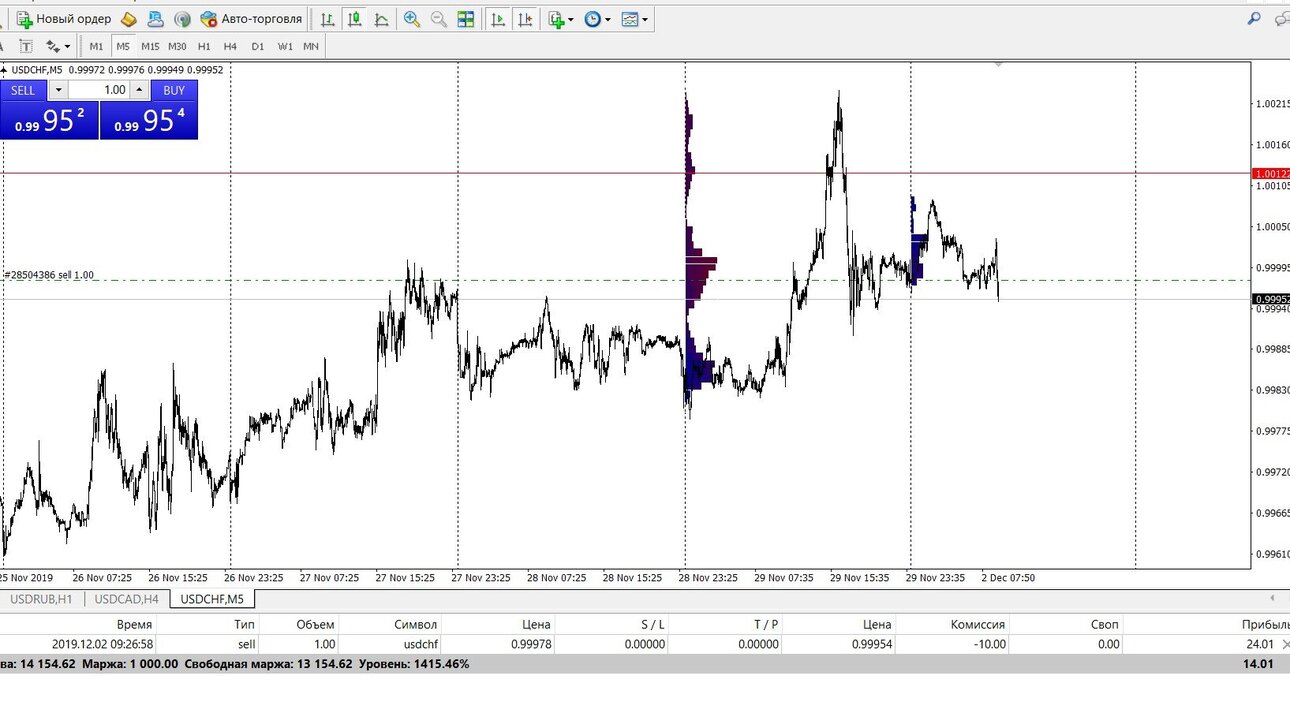Screen dimensions: 1290x713
Task: Click the SELL one-click button
Action: pyautogui.click(x=23, y=90)
